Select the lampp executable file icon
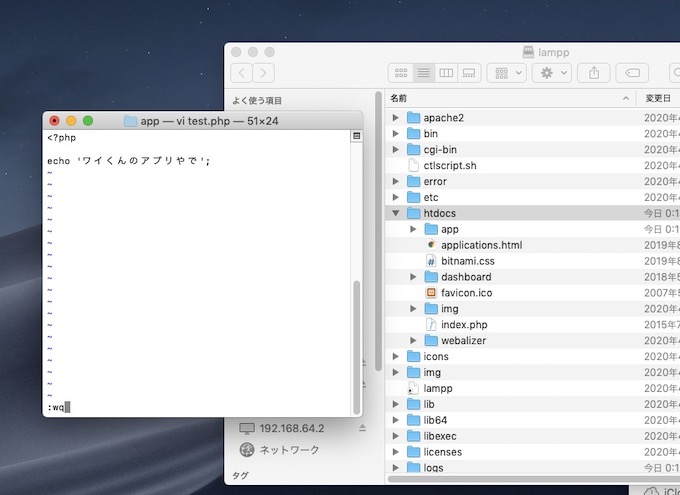 tap(413, 388)
